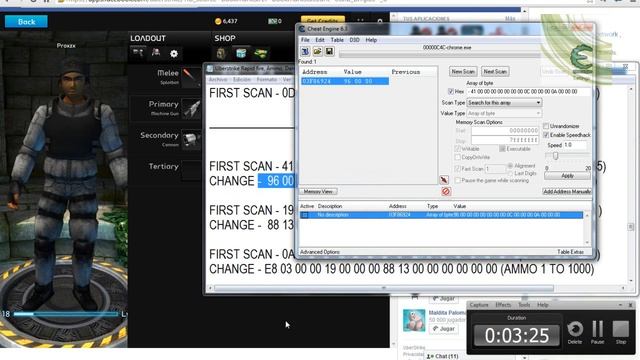Open the Tools menu in the recorder
This screenshot has width=640, height=360.
click(524, 305)
